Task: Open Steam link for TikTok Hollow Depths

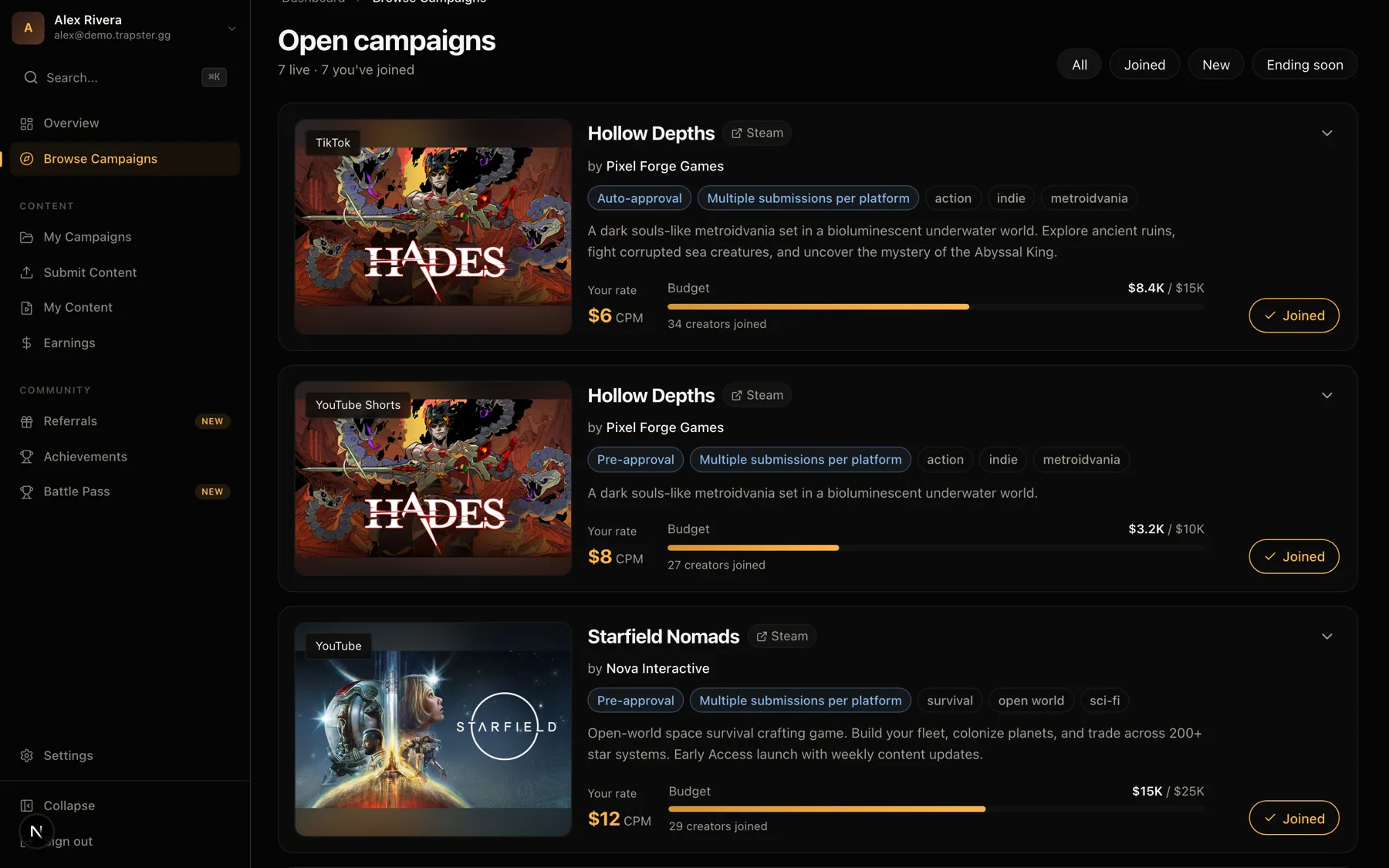Action: coord(757,133)
